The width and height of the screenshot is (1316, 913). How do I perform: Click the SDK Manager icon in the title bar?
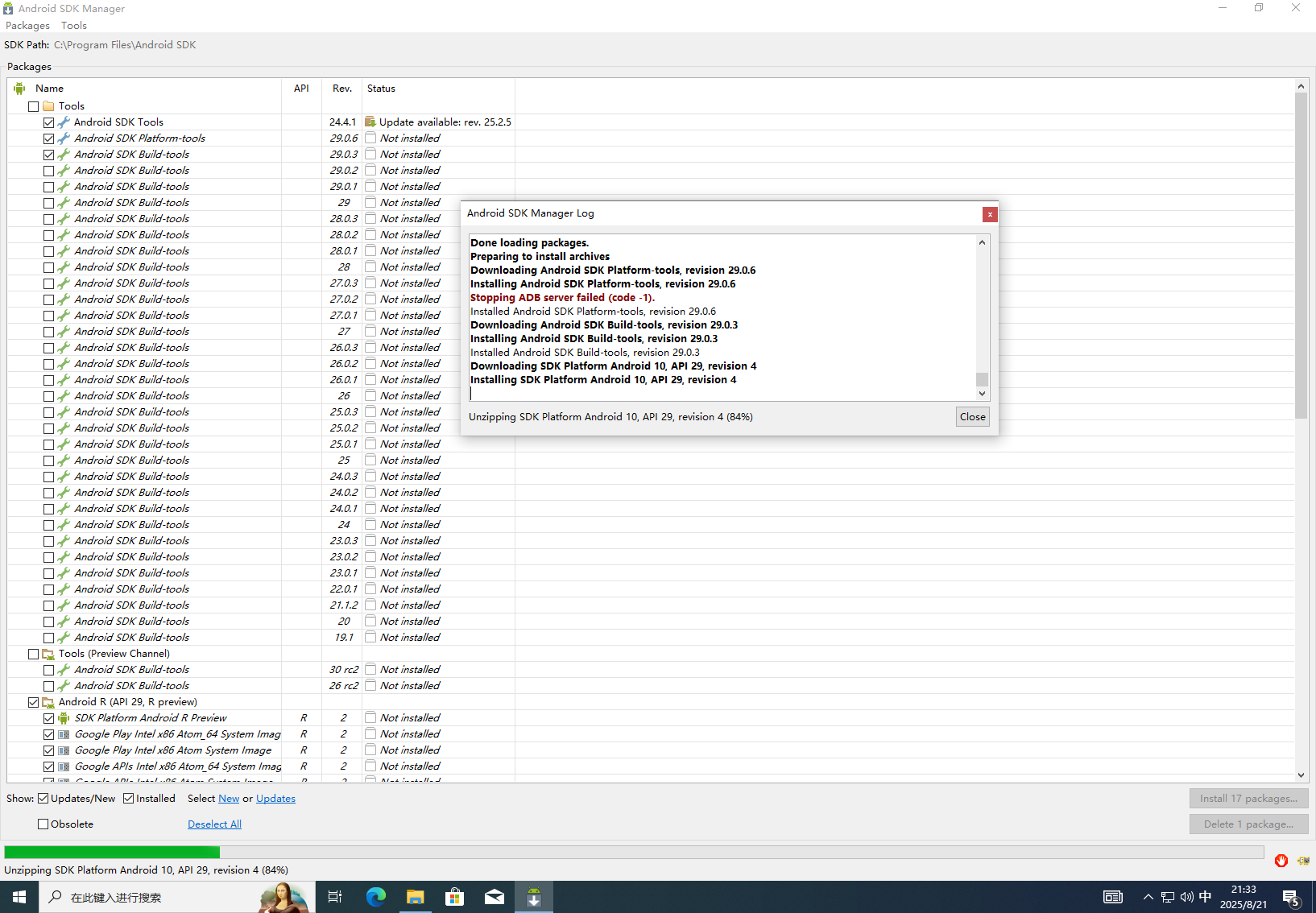click(x=8, y=8)
